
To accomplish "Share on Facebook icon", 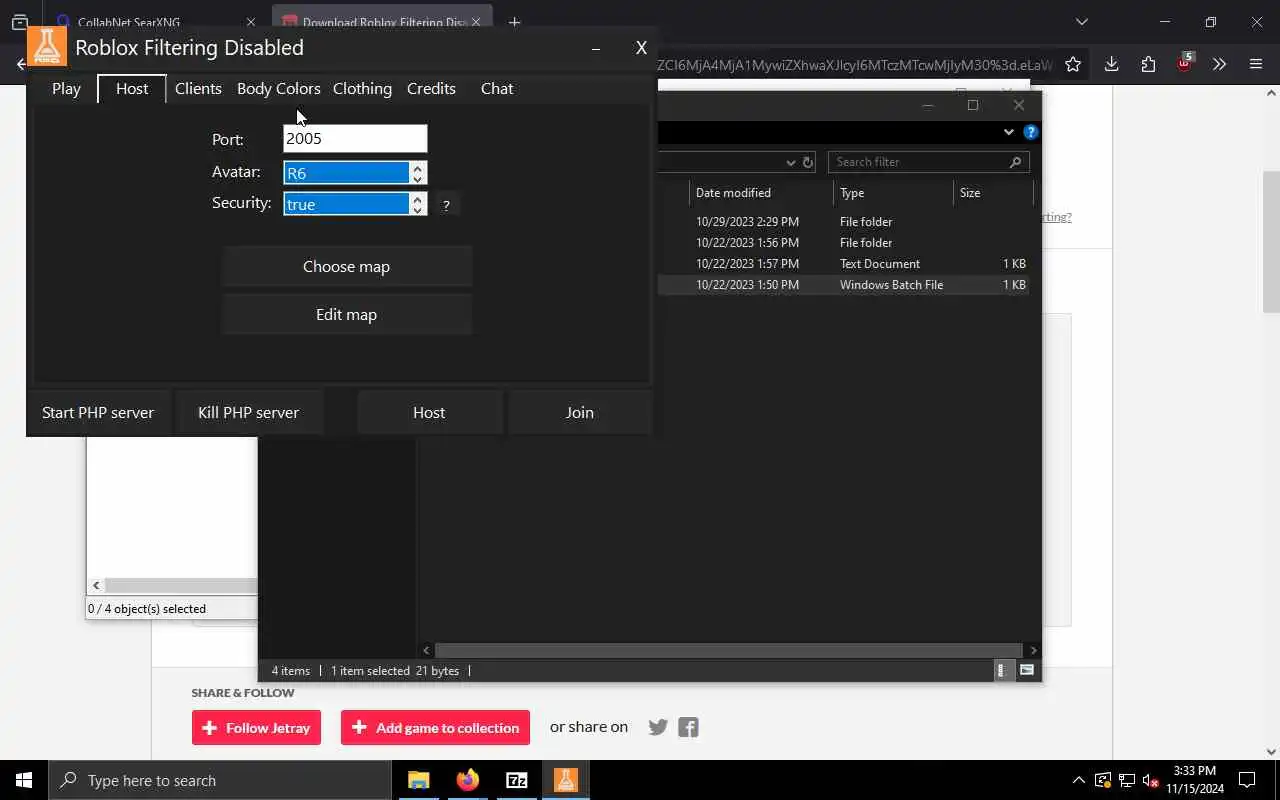I will pyautogui.click(x=688, y=727).
